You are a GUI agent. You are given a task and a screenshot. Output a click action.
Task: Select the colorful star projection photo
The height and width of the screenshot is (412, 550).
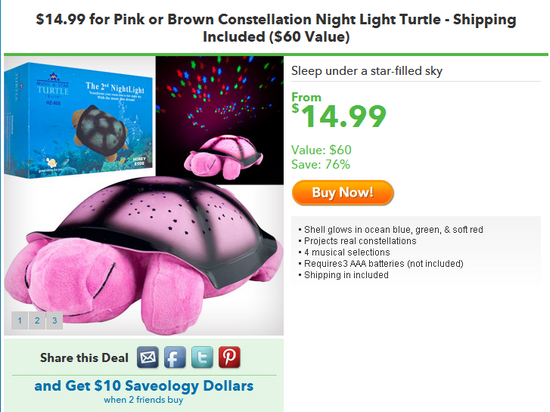(x=220, y=120)
